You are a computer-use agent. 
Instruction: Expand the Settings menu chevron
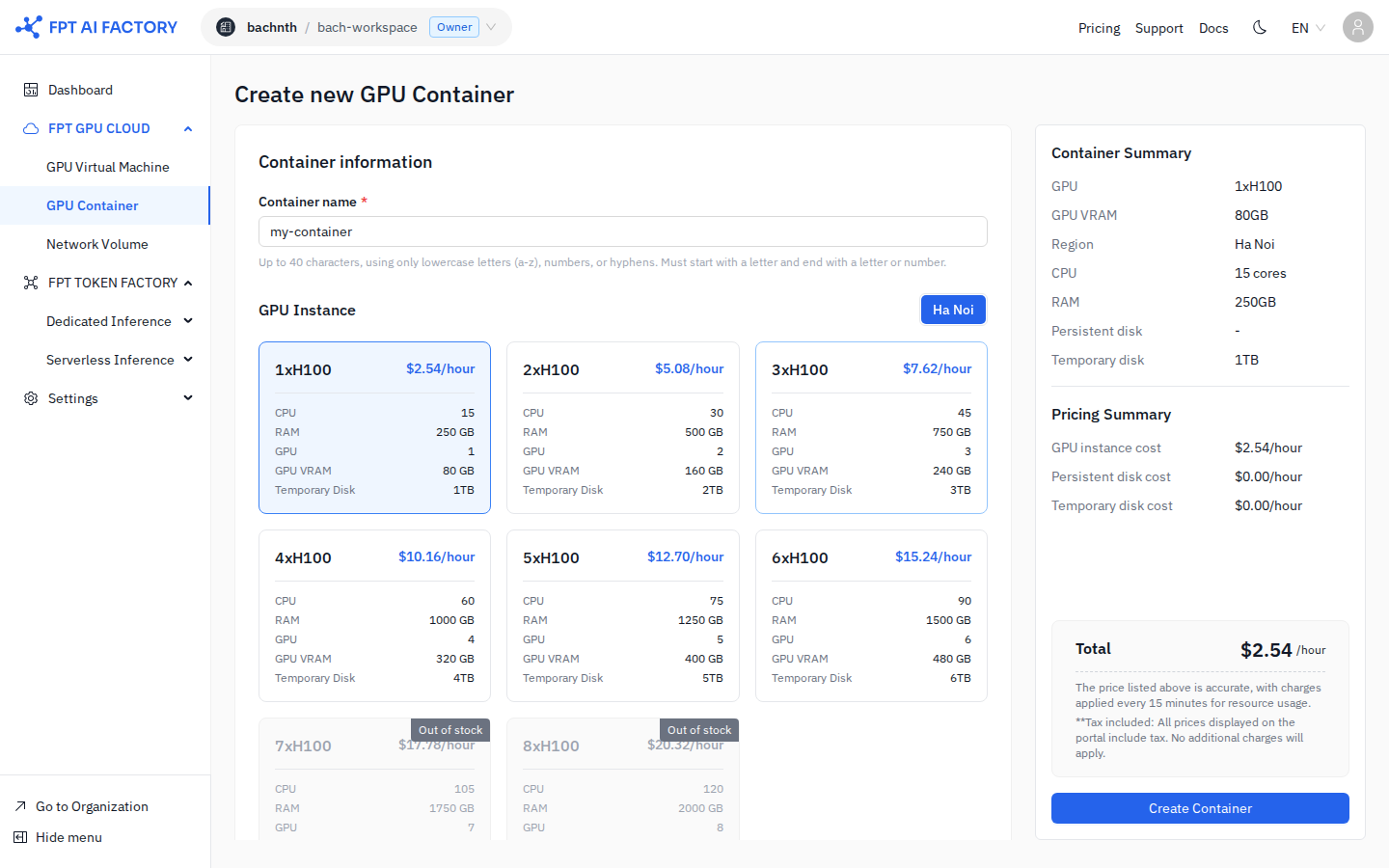click(x=188, y=398)
